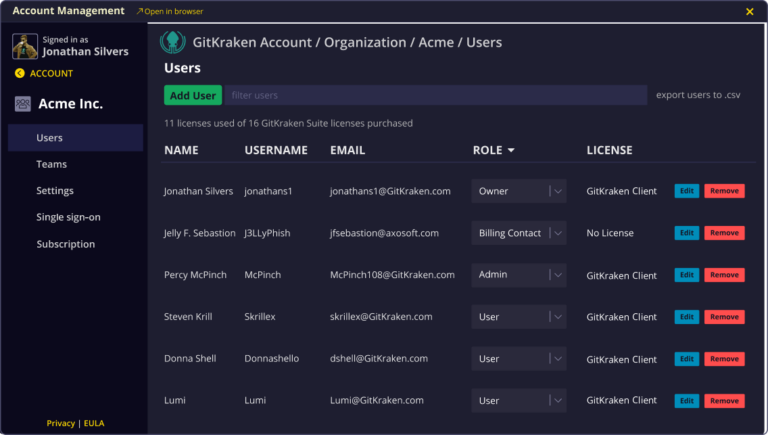The width and height of the screenshot is (768, 435).
Task: Click the No License cell
Action: pyautogui.click(x=610, y=233)
